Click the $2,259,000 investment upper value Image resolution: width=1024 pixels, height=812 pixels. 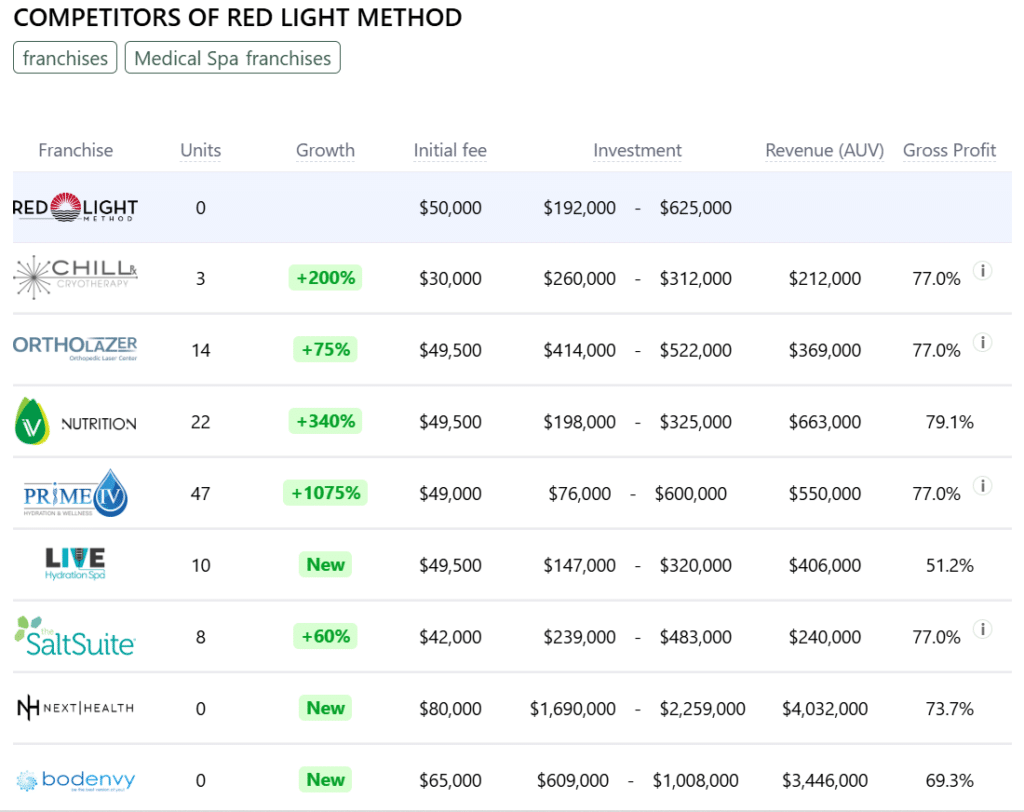702,709
